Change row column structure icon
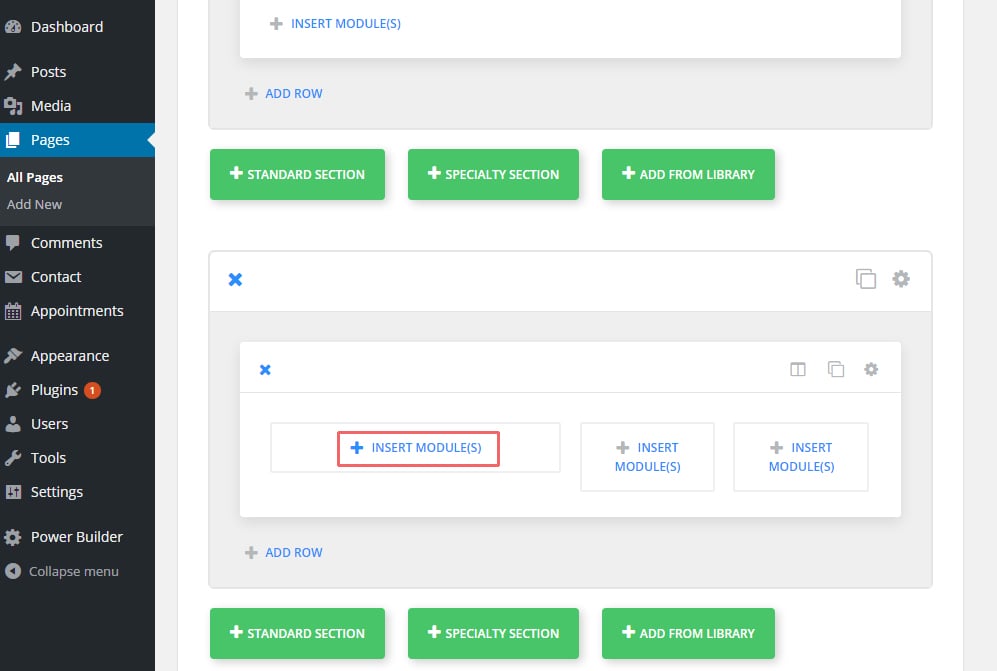The width and height of the screenshot is (997, 671). (x=797, y=370)
